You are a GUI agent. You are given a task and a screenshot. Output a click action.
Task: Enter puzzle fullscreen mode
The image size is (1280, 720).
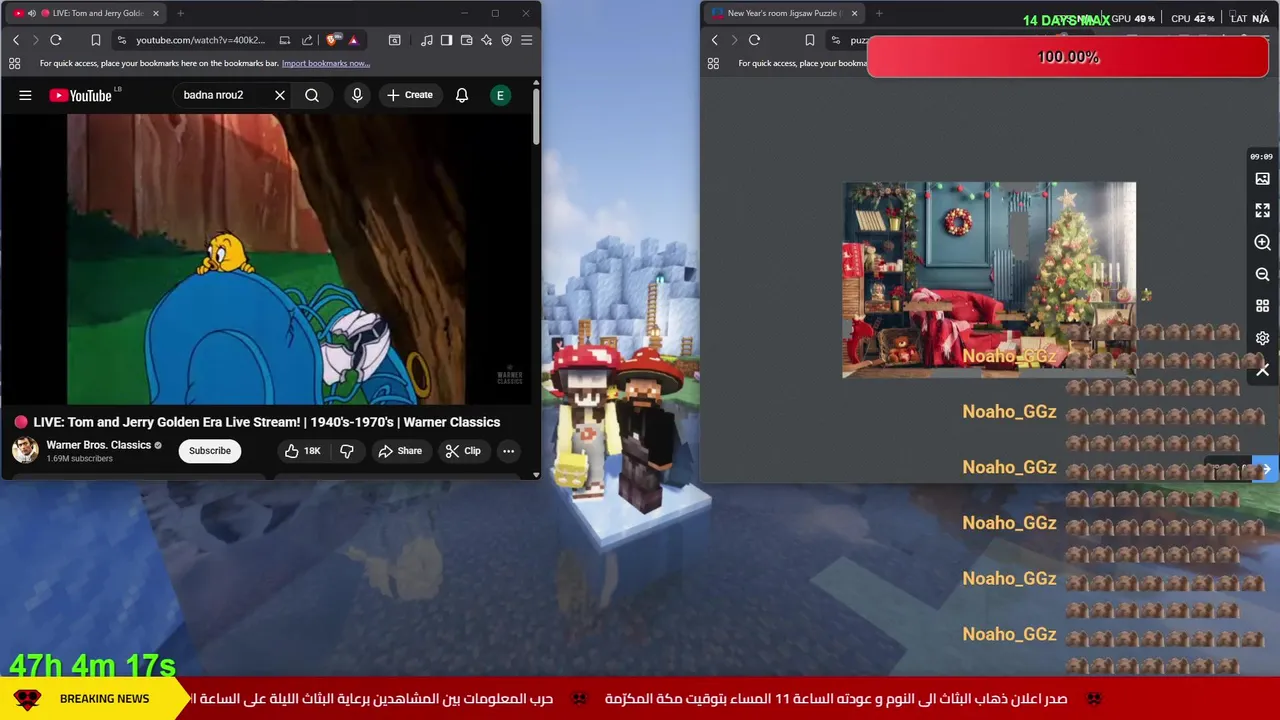tap(1263, 211)
